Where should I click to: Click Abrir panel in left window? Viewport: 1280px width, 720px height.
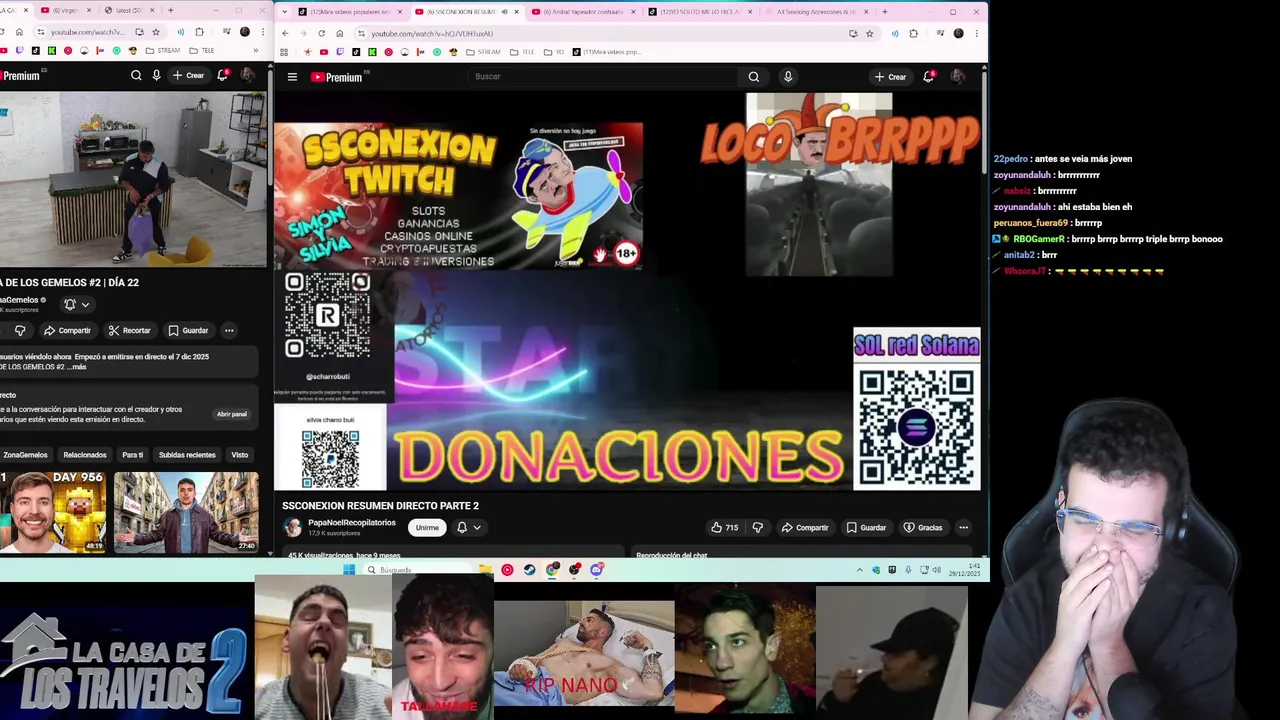point(231,414)
